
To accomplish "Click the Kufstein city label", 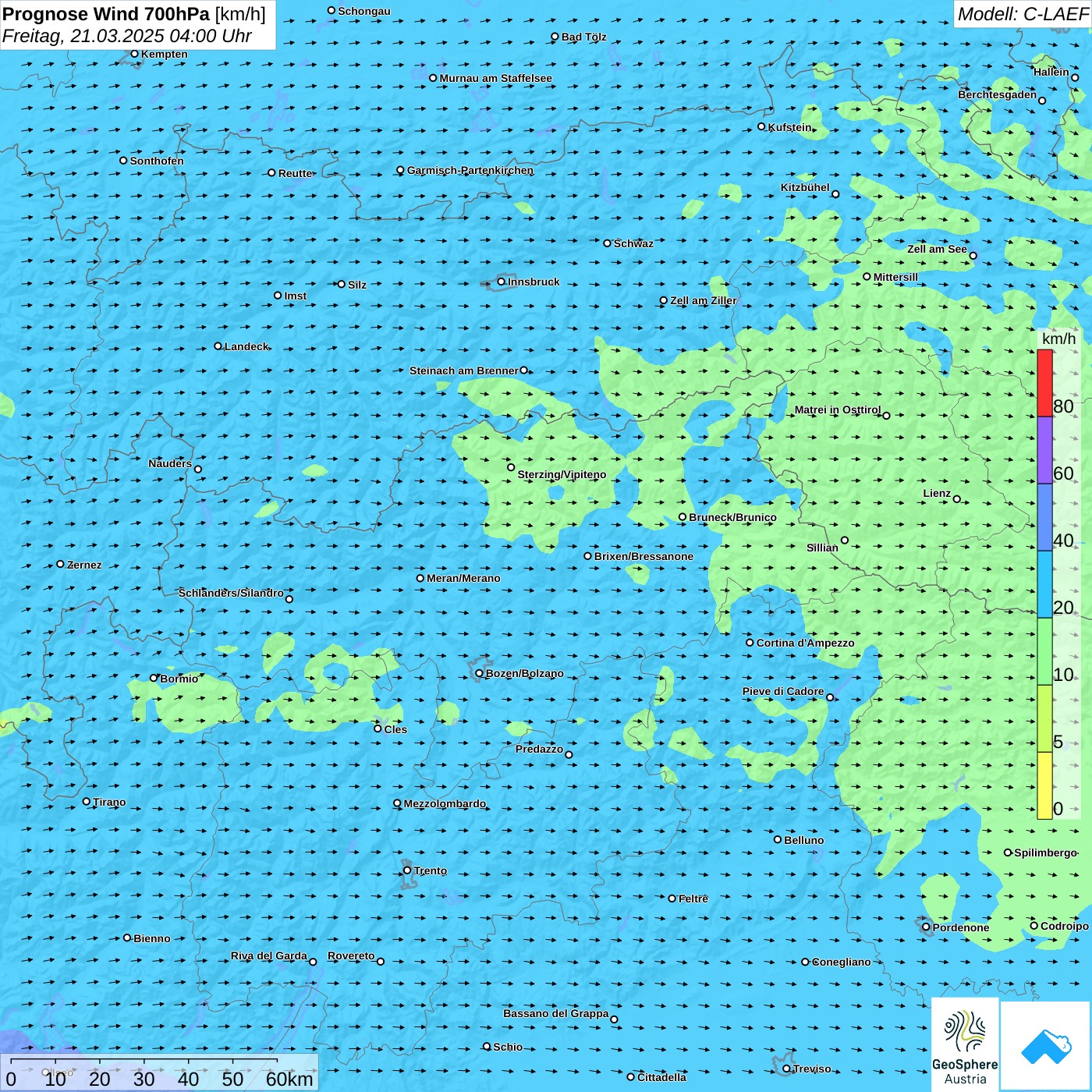I will point(790,127).
